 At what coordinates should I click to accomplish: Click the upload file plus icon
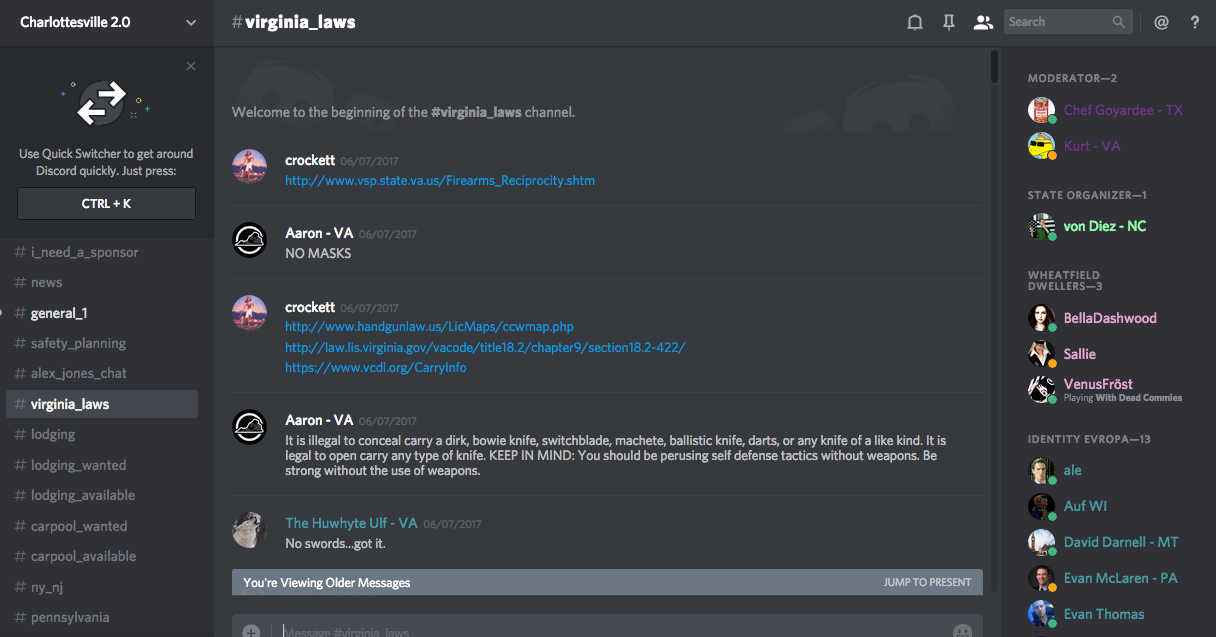251,631
